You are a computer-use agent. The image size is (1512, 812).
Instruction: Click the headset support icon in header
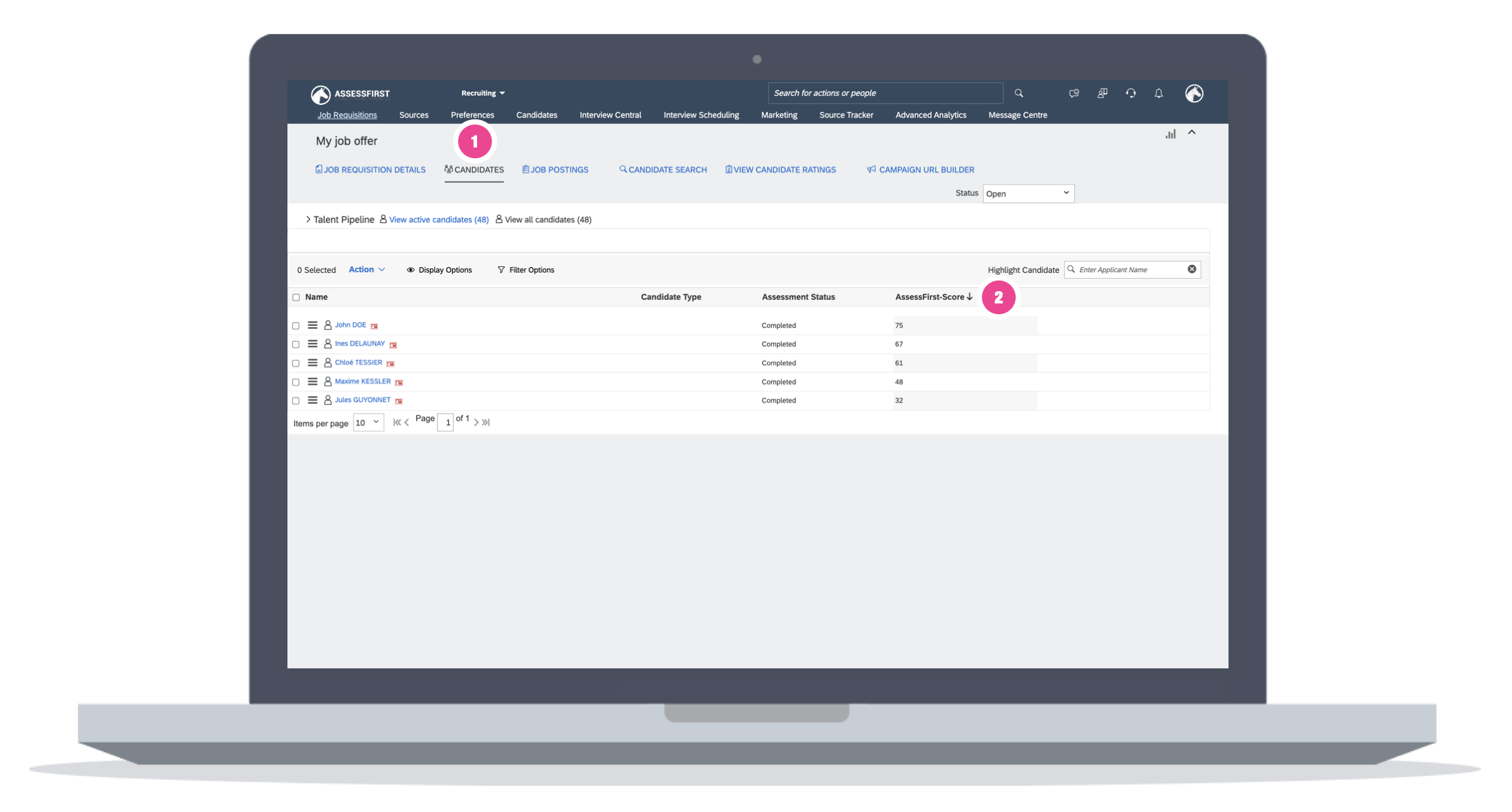(1131, 93)
